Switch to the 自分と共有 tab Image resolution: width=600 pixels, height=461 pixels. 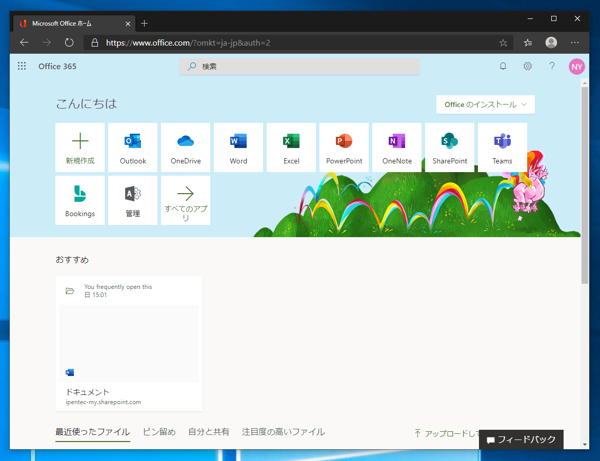209,432
